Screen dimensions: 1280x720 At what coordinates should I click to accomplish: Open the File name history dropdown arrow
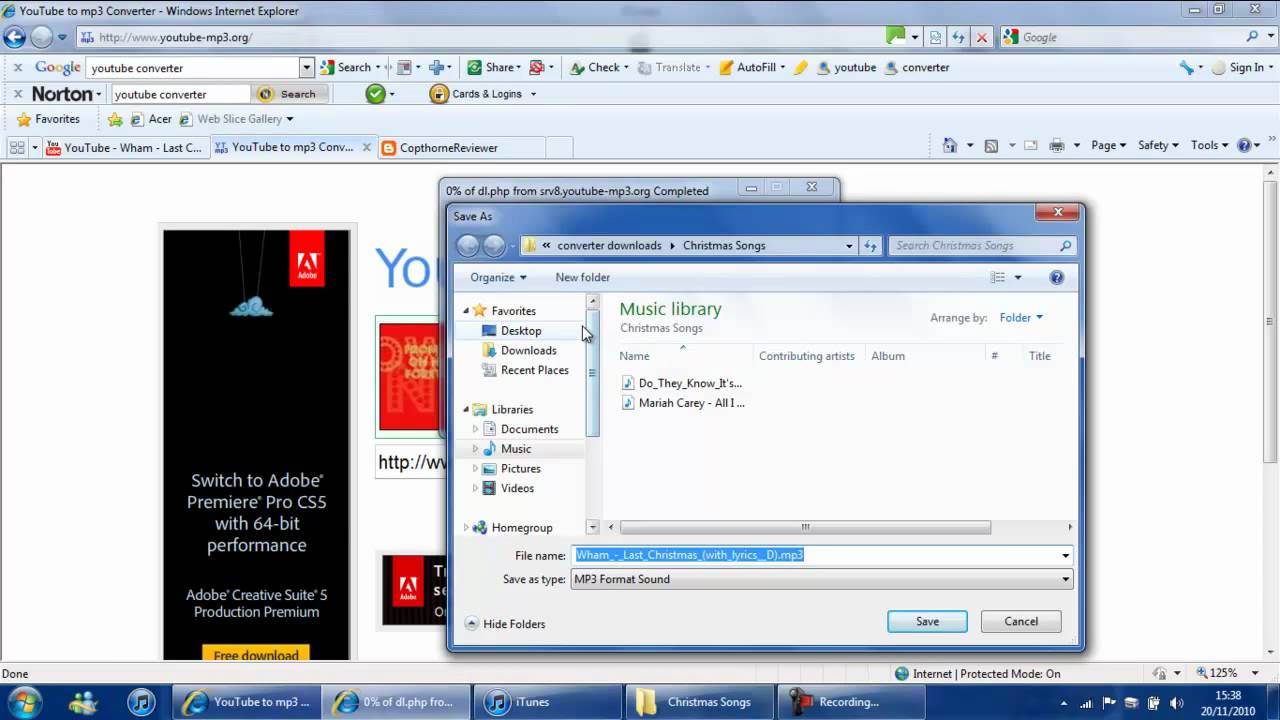click(x=1065, y=555)
